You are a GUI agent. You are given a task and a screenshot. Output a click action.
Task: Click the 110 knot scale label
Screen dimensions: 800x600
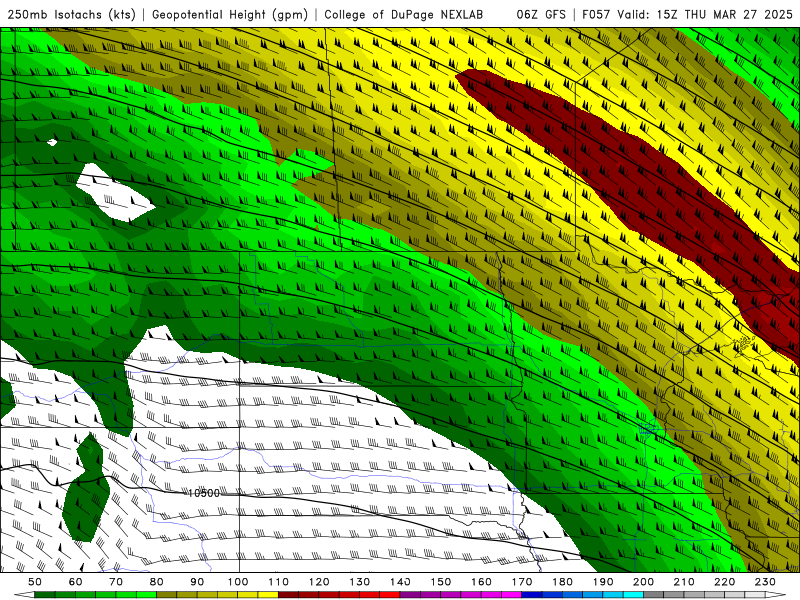tap(279, 582)
